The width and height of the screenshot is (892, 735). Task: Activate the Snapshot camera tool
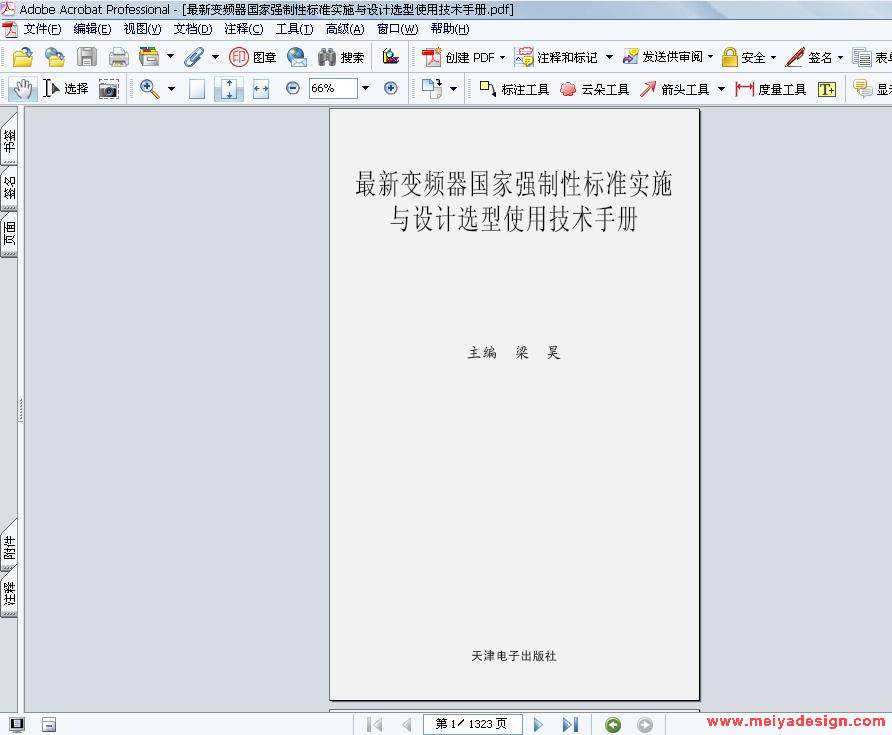point(108,89)
